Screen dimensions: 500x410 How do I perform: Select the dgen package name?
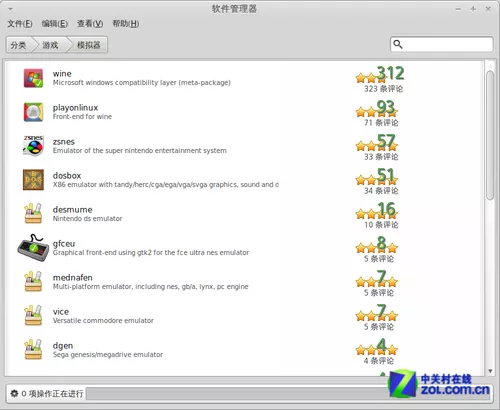(x=63, y=346)
